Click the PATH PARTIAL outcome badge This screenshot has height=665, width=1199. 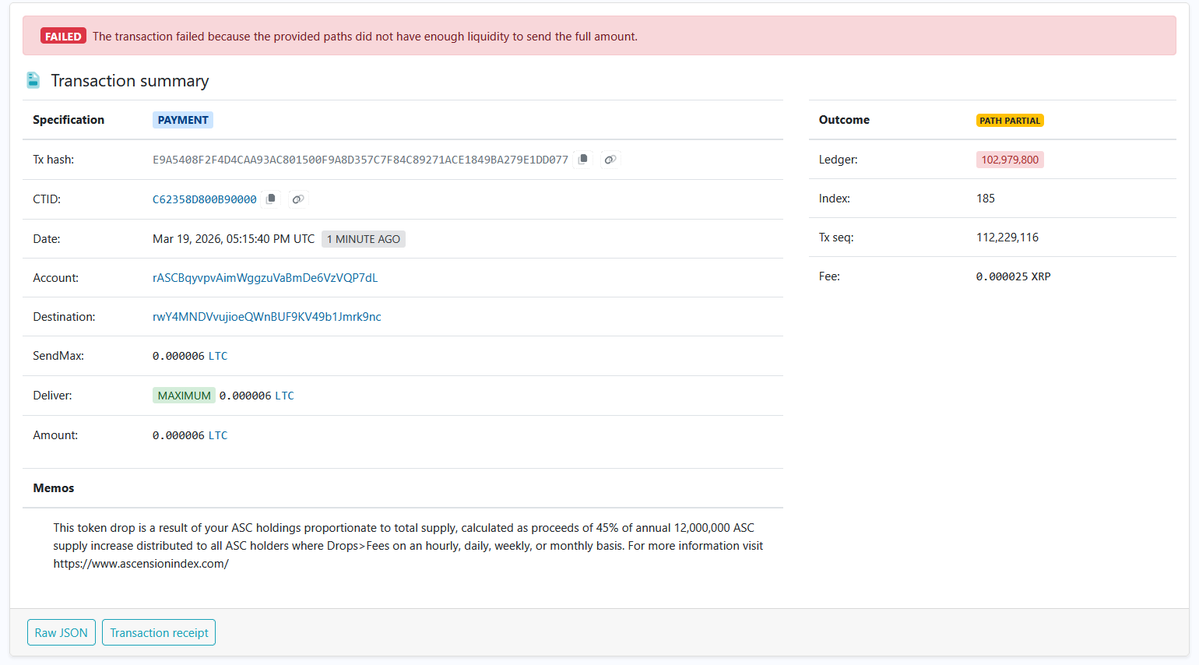[1009, 121]
